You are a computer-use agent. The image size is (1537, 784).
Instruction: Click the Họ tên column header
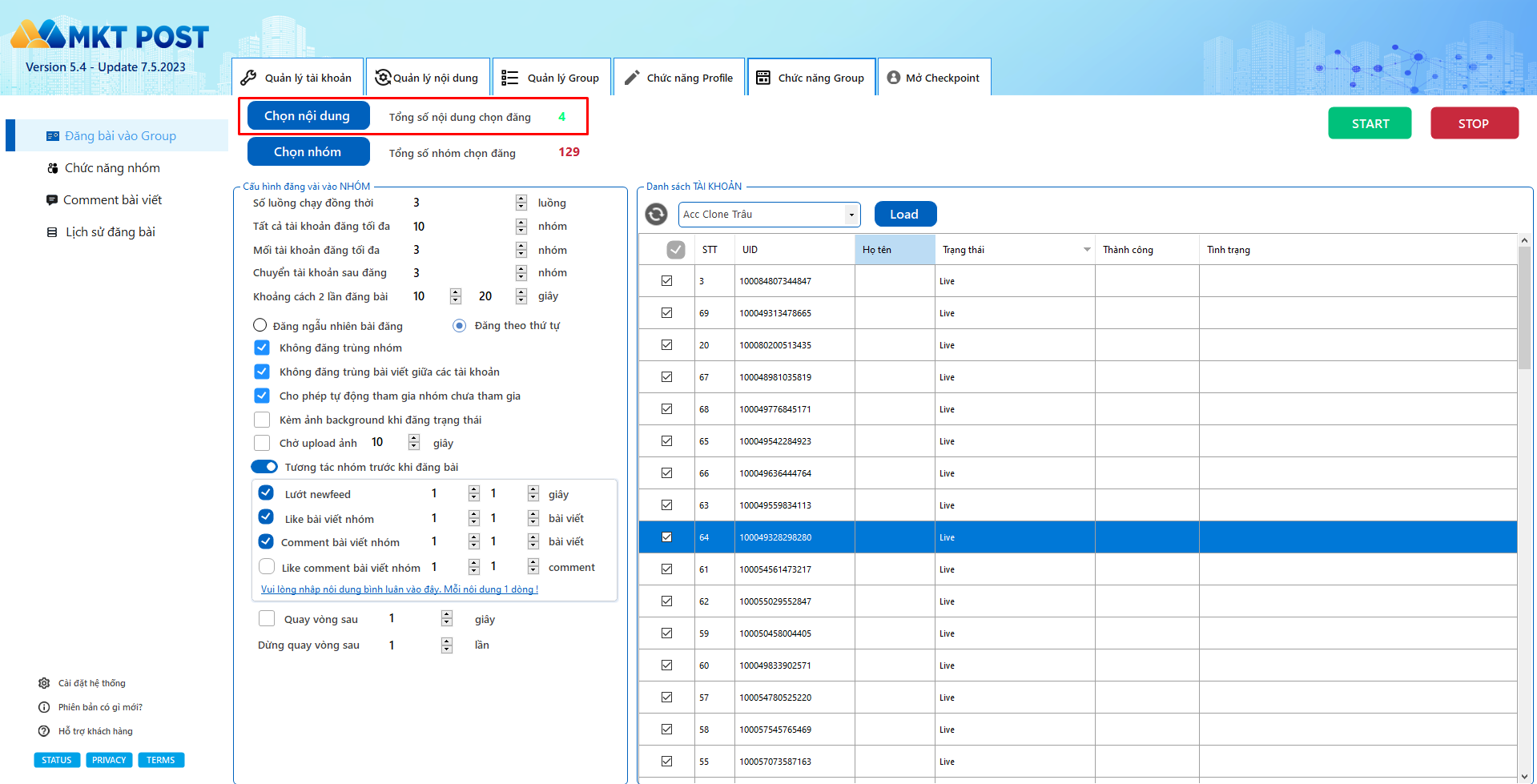895,250
